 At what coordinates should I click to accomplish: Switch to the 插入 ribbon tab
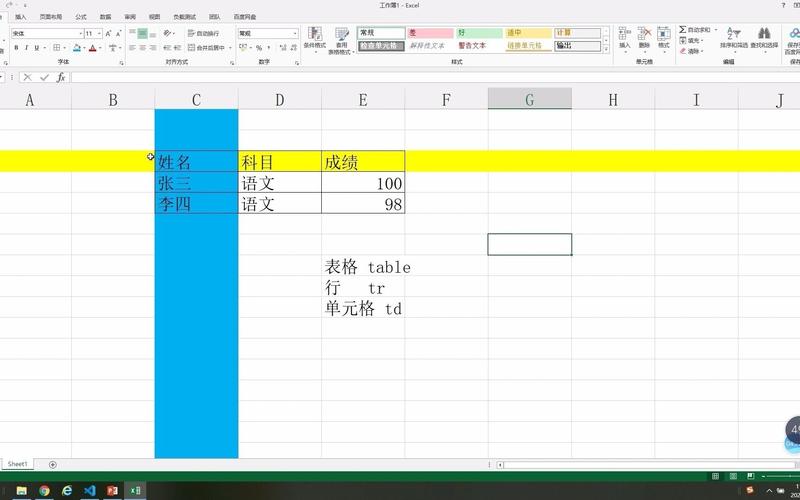click(20, 17)
